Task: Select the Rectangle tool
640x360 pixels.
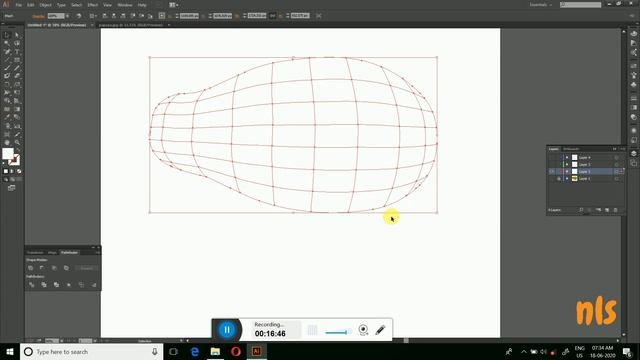Action: [x=17, y=60]
